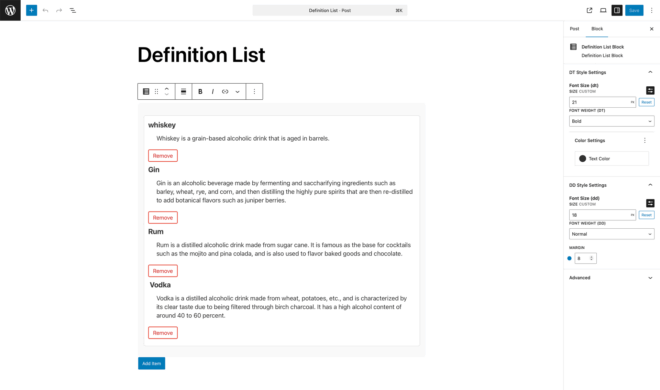Select the Block tab in sidebar
The width and height of the screenshot is (660, 390).
(x=597, y=29)
